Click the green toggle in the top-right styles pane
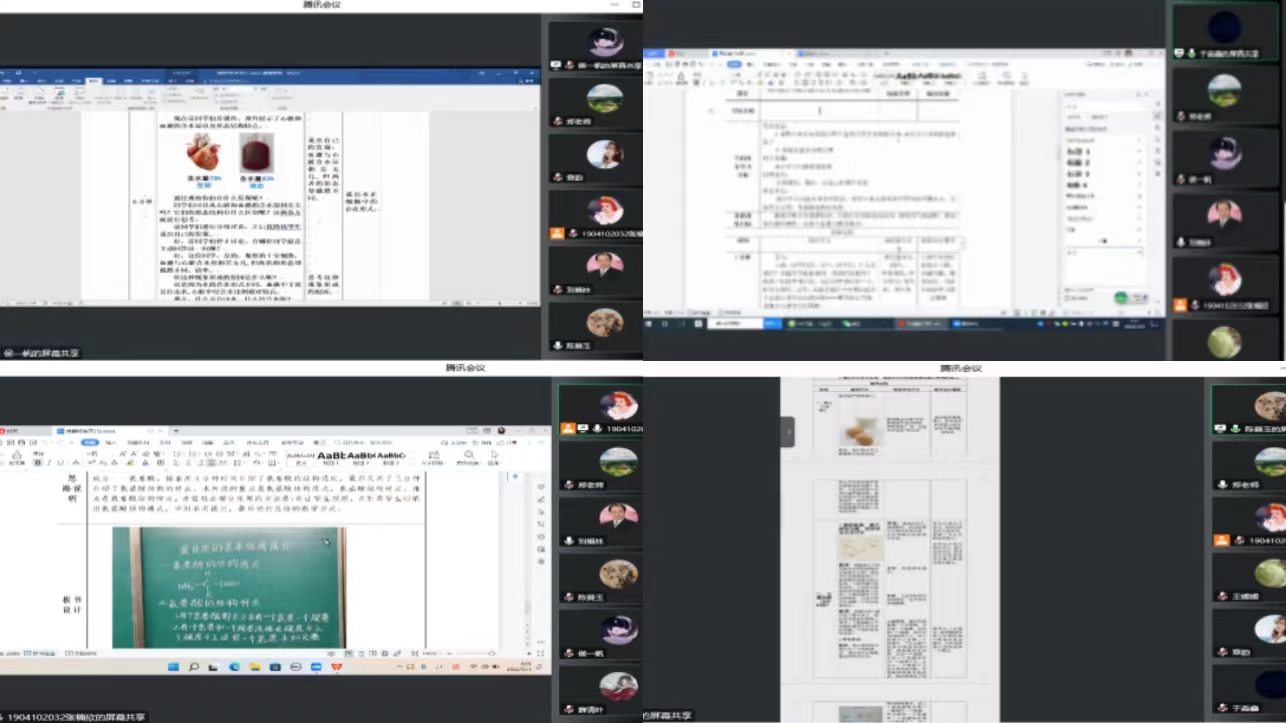 click(1123, 298)
